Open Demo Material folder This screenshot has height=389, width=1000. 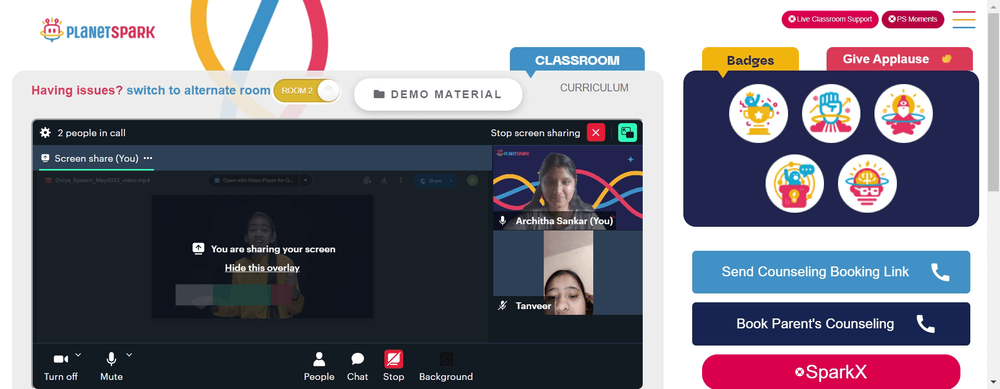(438, 94)
